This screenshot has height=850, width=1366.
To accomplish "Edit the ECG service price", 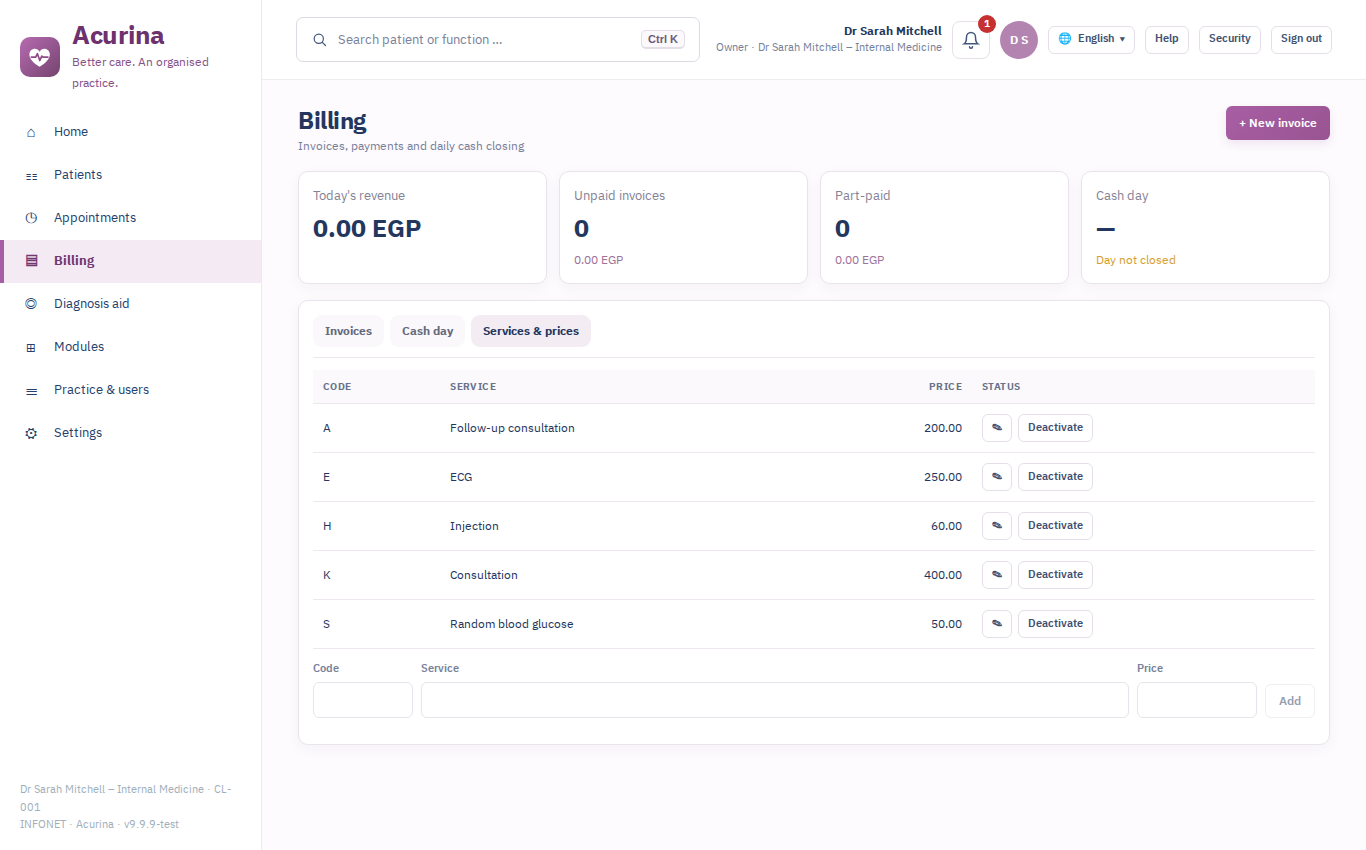I will 997,477.
